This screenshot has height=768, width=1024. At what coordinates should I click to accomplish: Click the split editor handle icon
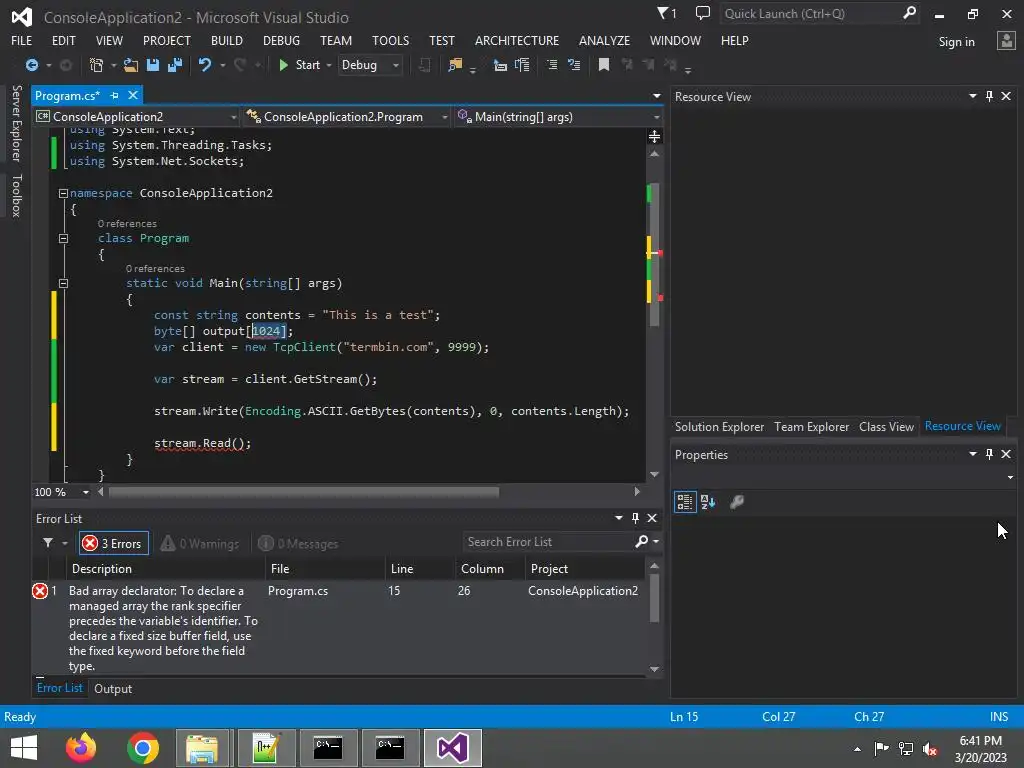[x=654, y=136]
